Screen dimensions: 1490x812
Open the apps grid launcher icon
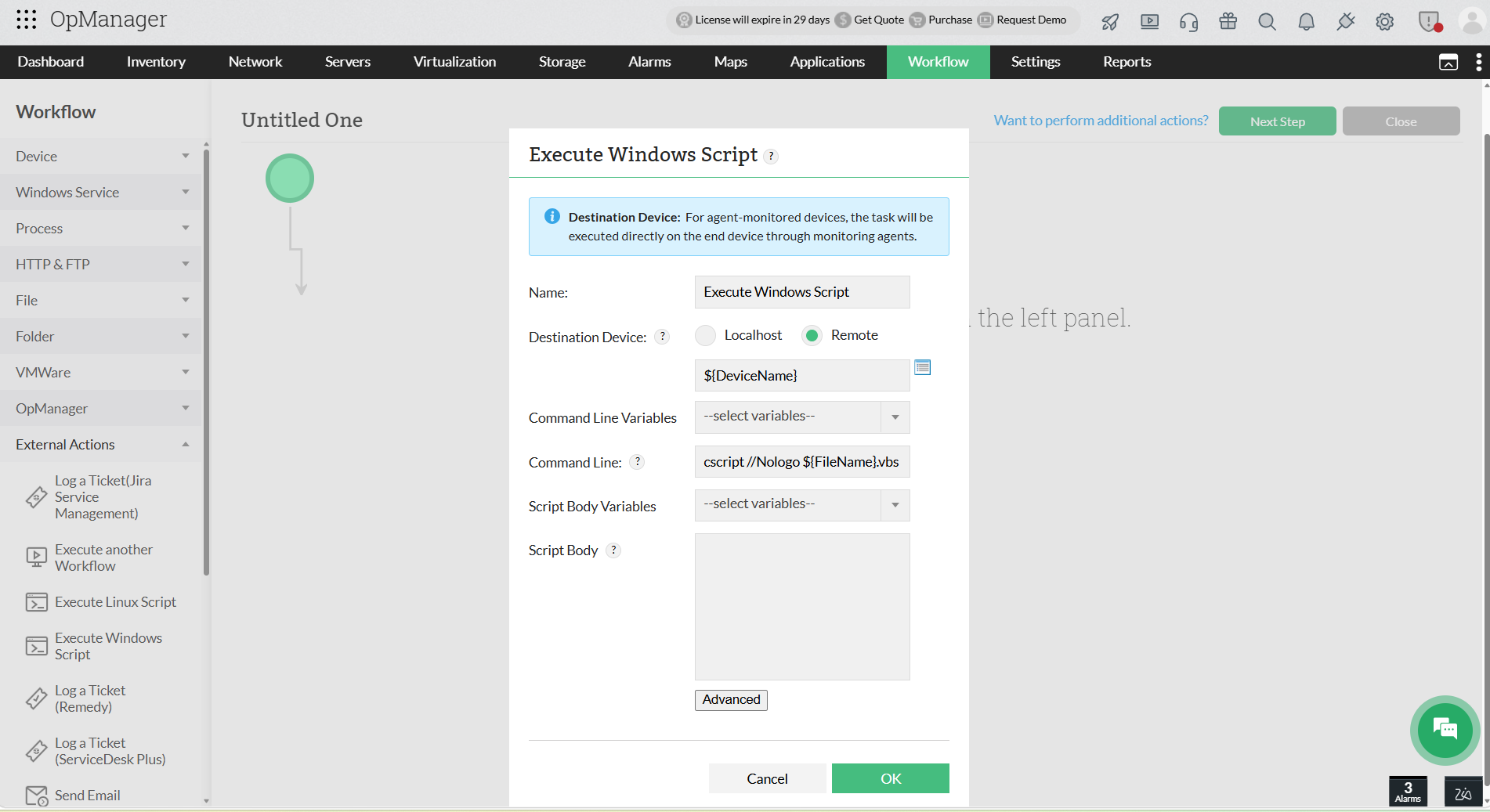point(26,20)
